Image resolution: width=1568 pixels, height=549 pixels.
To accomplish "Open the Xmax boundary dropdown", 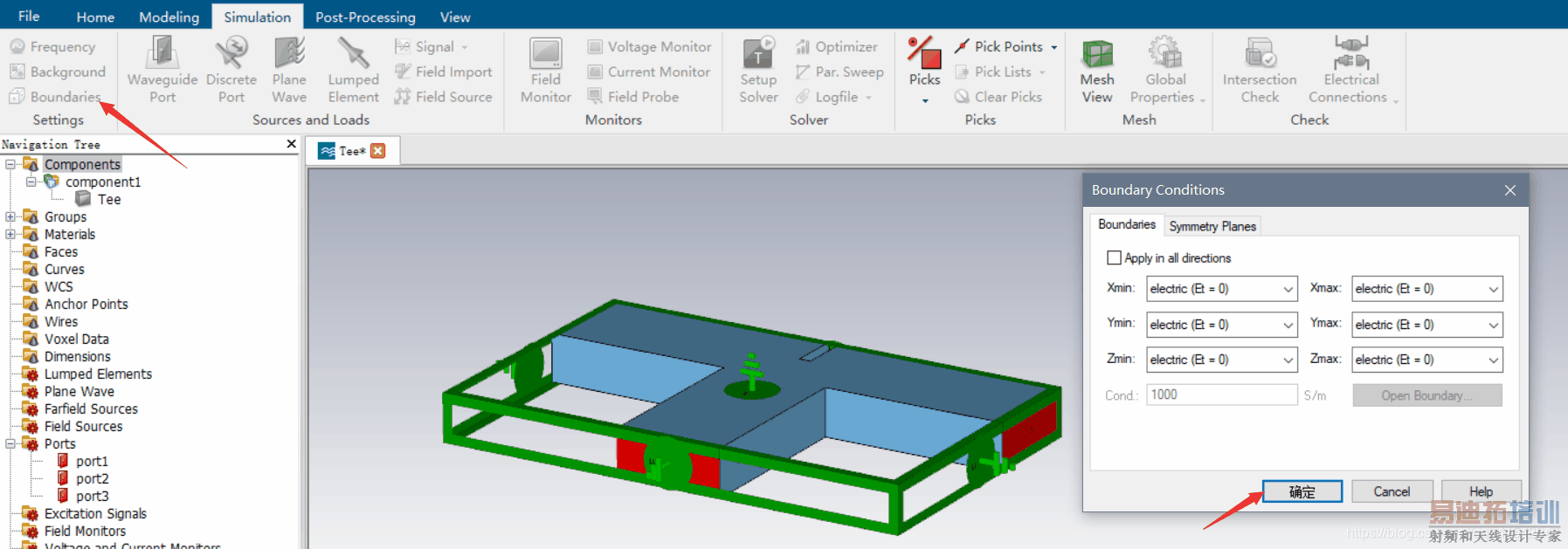I will click(x=1427, y=289).
